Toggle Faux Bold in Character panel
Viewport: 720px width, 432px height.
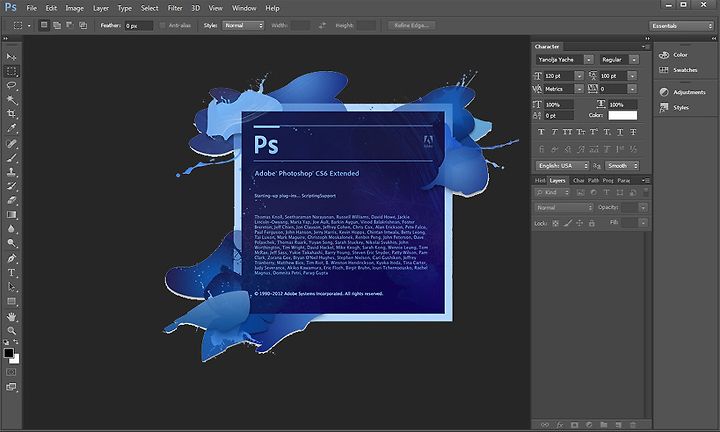pyautogui.click(x=541, y=132)
